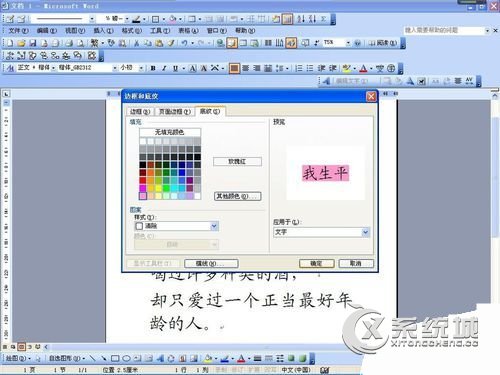This screenshot has width=500, height=375.
Task: Insert WordArt from drawing toolbar
Action: pyautogui.click(x=160, y=358)
